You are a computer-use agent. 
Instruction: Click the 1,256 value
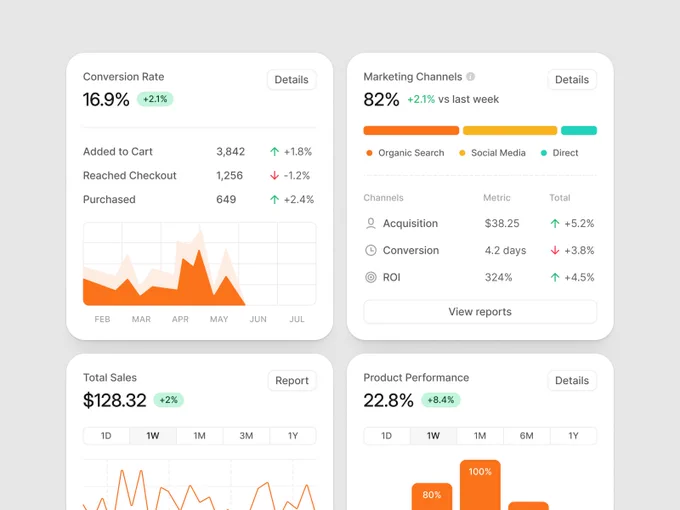pos(229,176)
